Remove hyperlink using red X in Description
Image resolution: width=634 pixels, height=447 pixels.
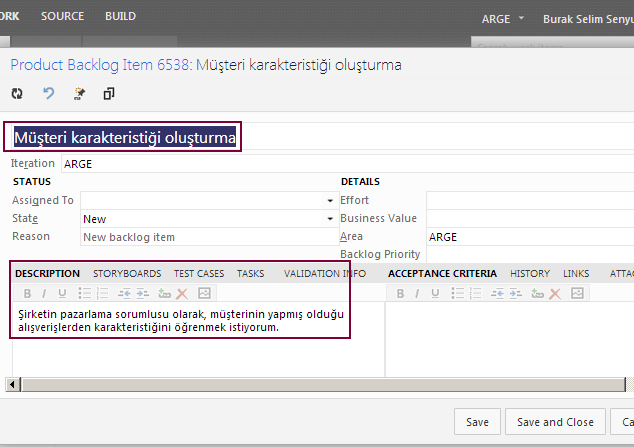point(182,293)
